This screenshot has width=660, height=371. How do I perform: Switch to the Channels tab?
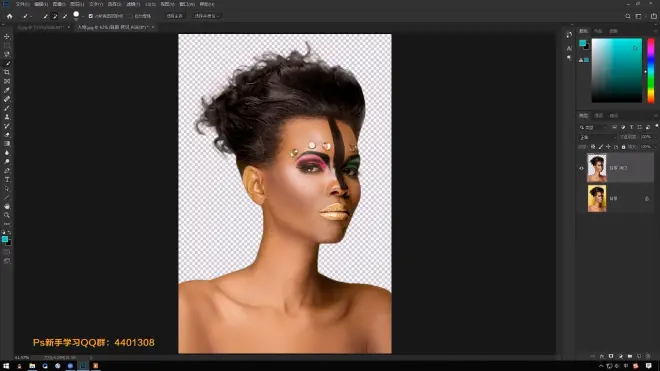point(599,116)
